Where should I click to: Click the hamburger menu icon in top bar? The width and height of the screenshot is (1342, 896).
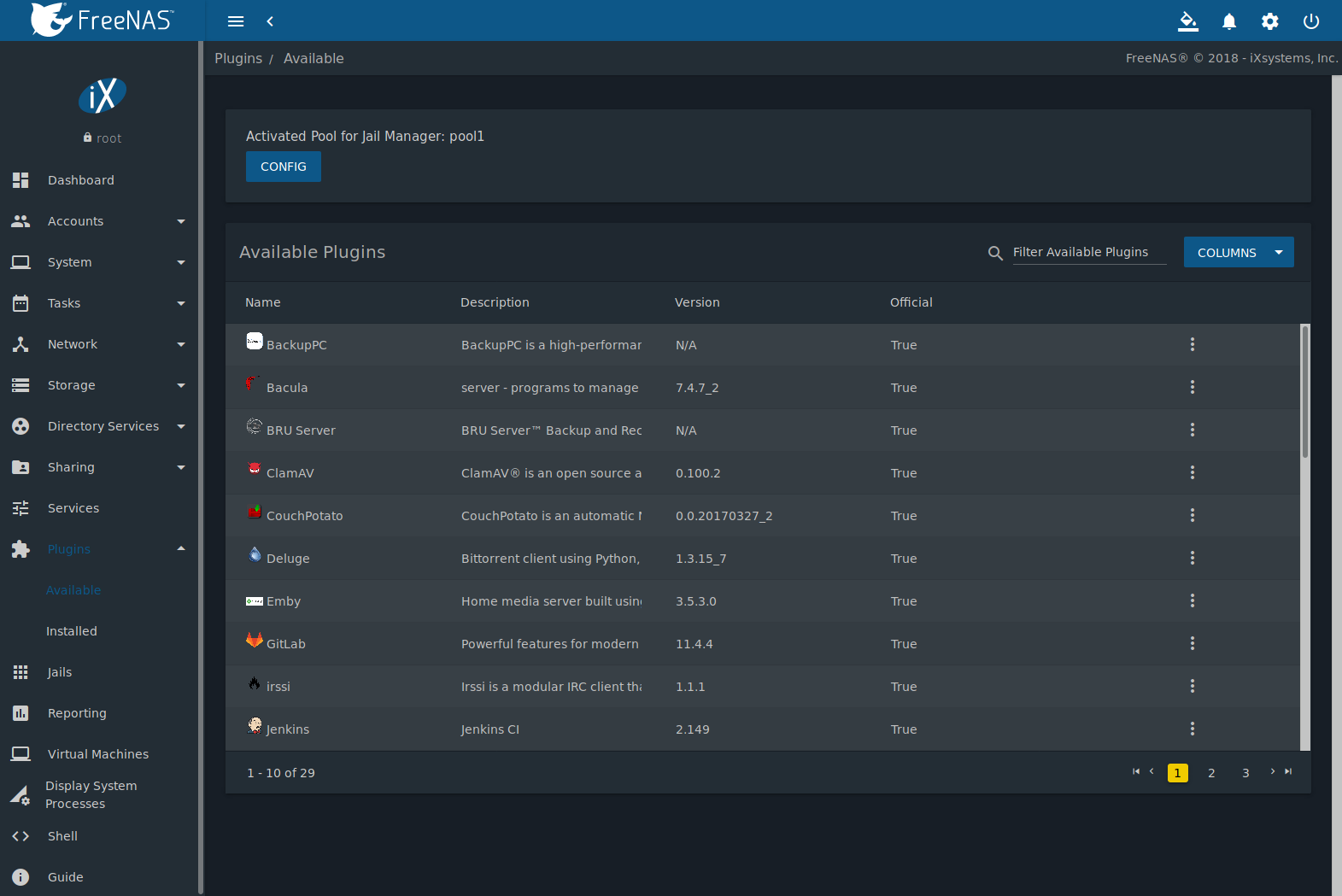(236, 21)
